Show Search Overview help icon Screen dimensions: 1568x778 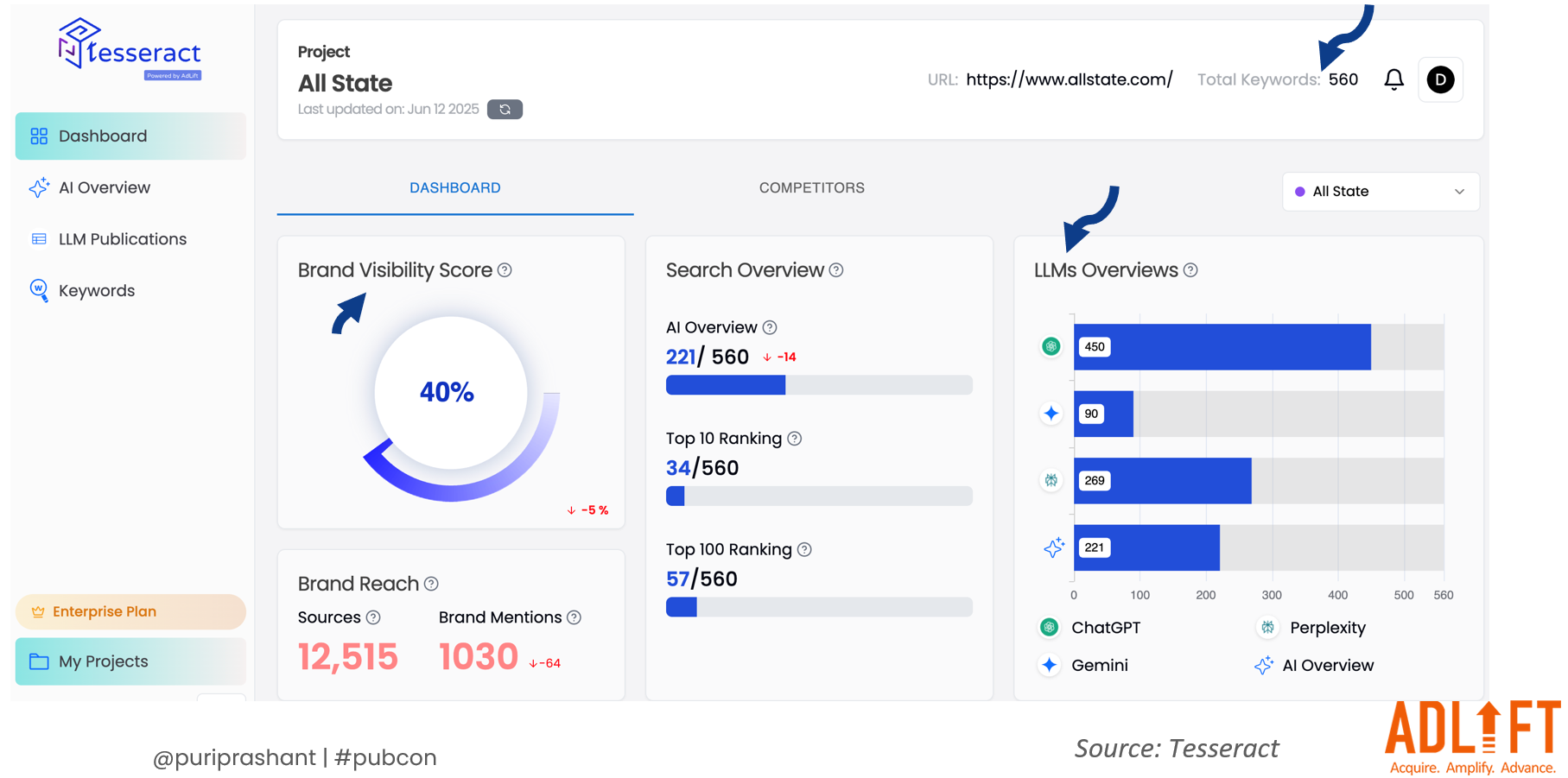(x=836, y=270)
